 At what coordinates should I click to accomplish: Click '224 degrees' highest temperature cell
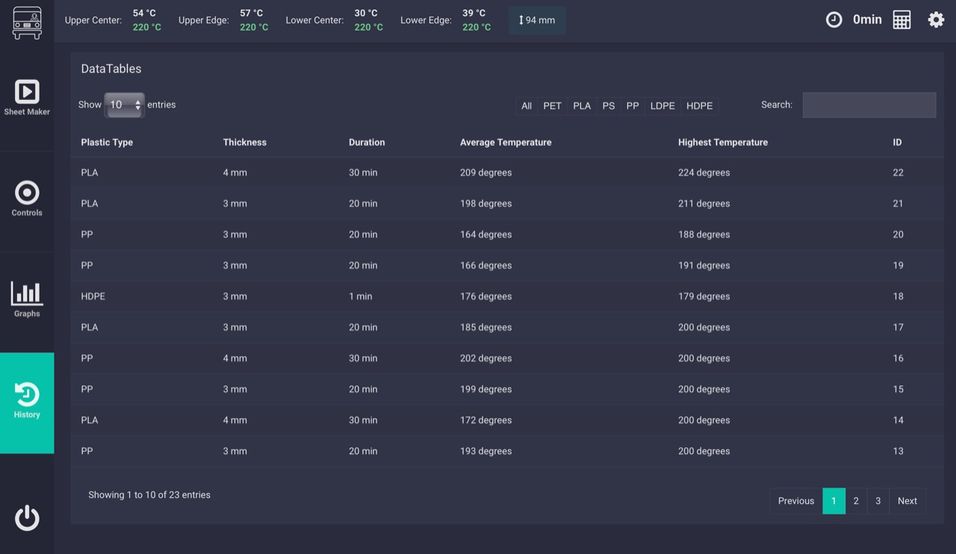704,172
